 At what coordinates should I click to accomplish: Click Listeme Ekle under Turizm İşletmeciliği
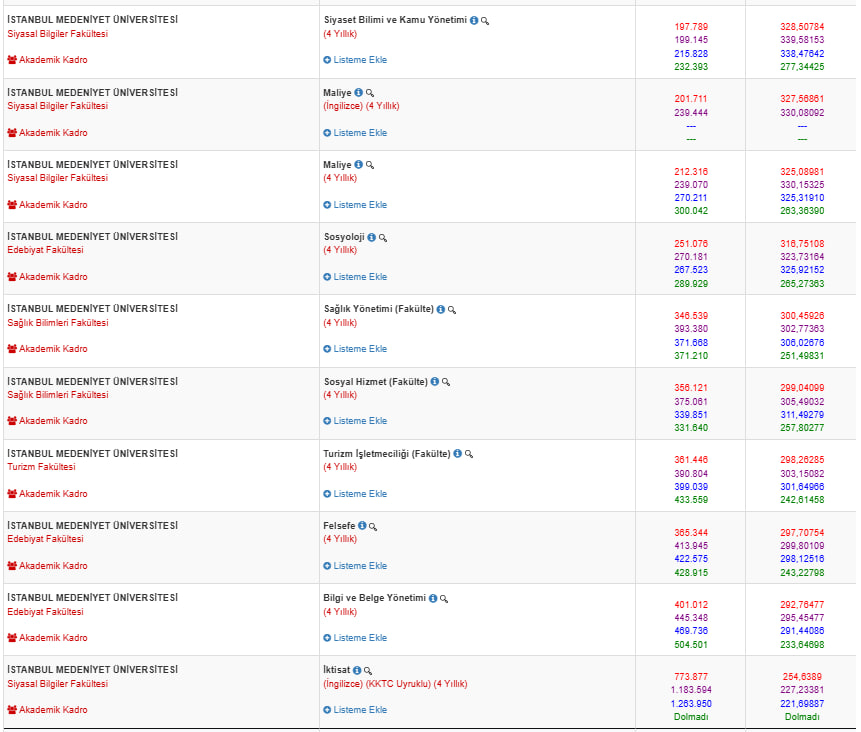(355, 494)
